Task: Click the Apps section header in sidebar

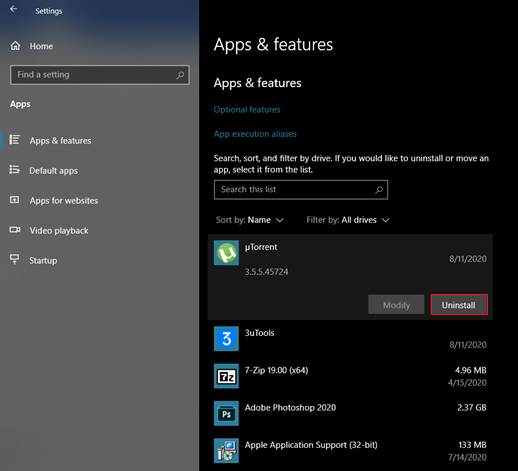Action: [x=20, y=104]
